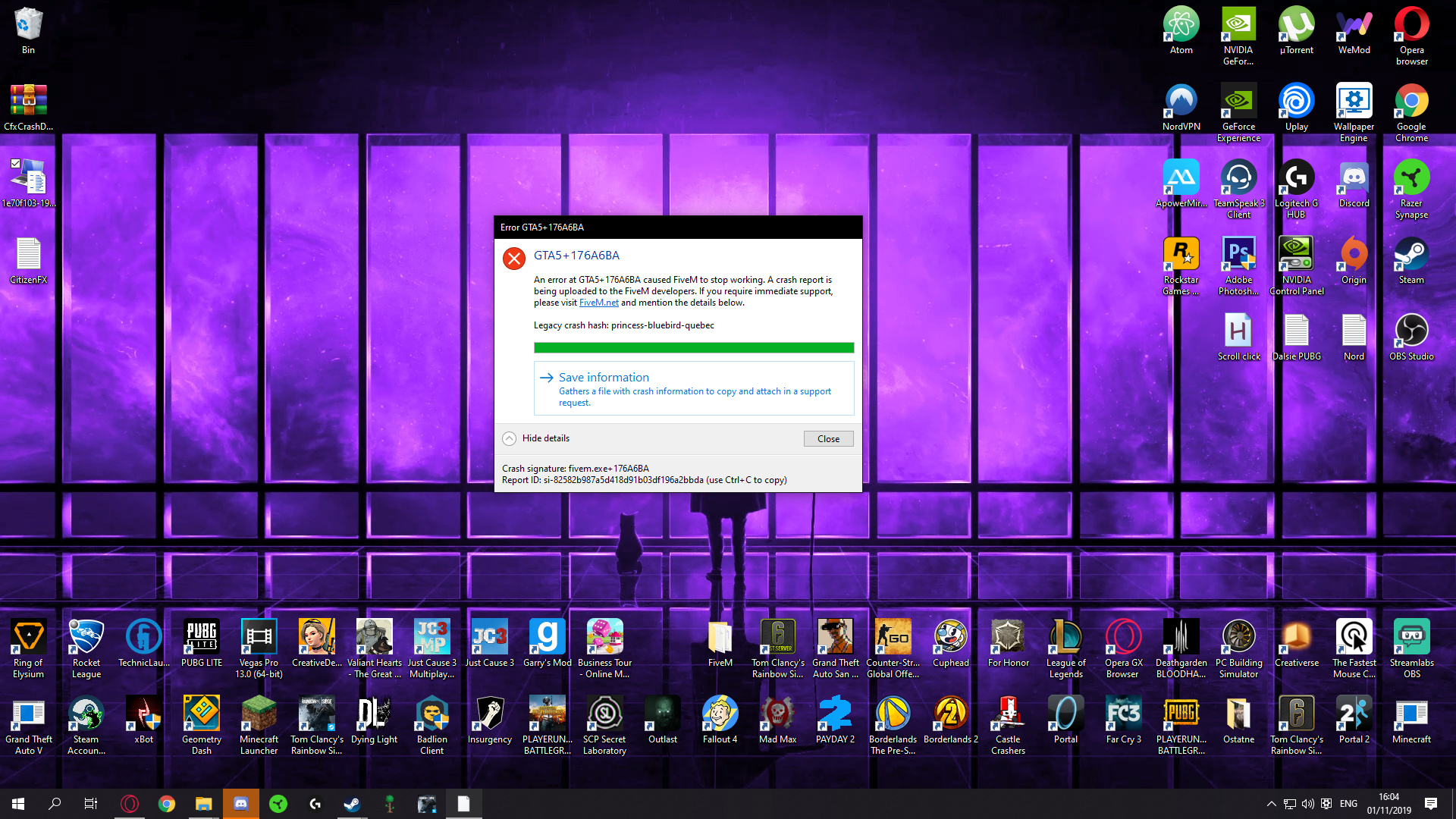Click the crash report upload progress bar
Image resolution: width=1456 pixels, height=819 pixels.
pos(693,347)
